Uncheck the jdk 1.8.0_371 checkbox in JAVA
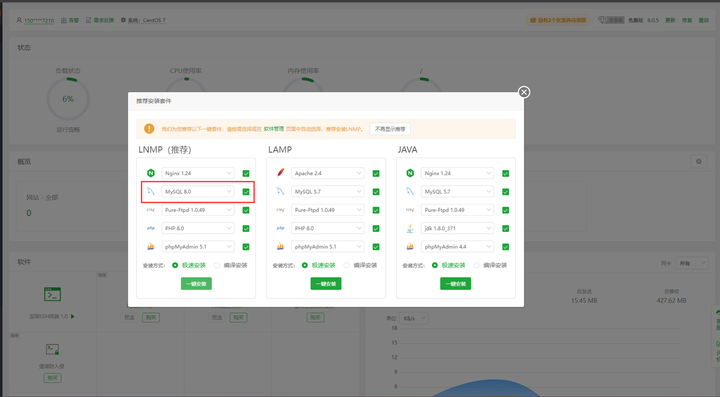Screen dimensions: 720x397 (x=506, y=229)
